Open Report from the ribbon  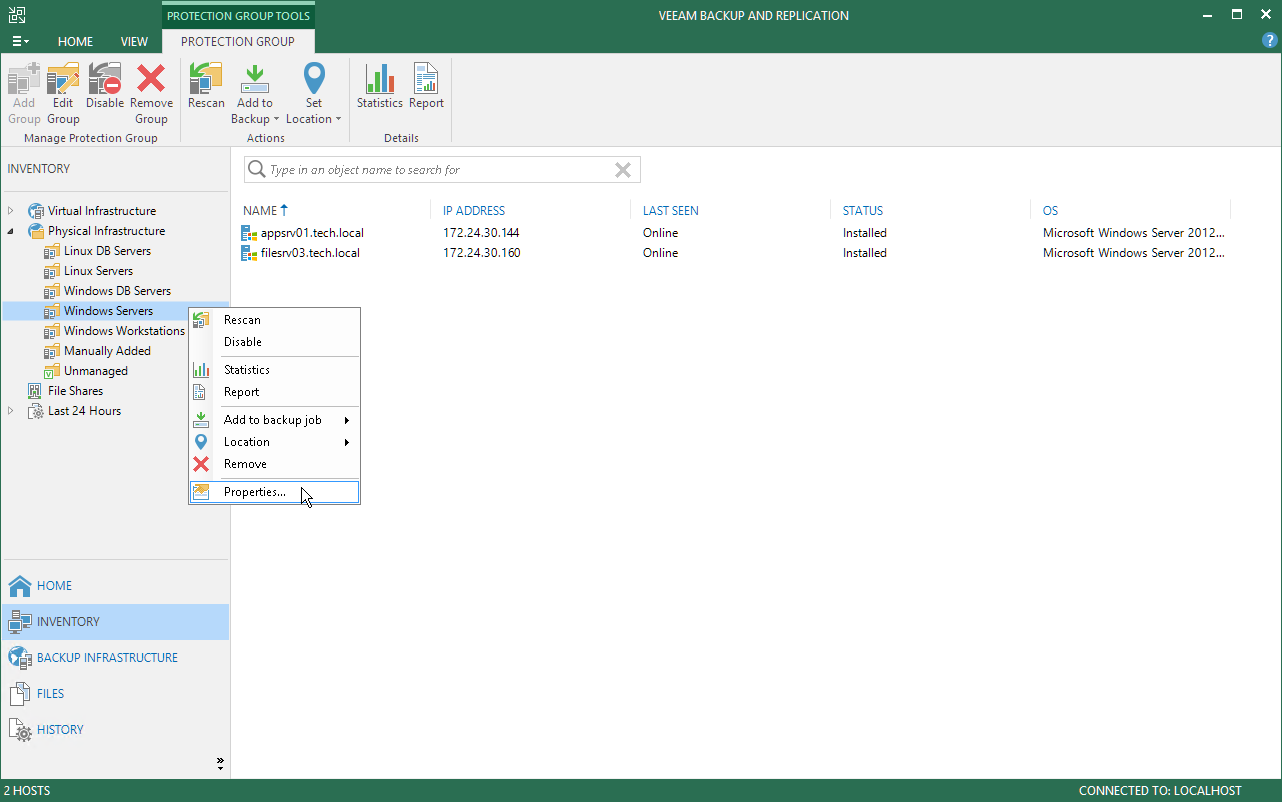coord(426,86)
